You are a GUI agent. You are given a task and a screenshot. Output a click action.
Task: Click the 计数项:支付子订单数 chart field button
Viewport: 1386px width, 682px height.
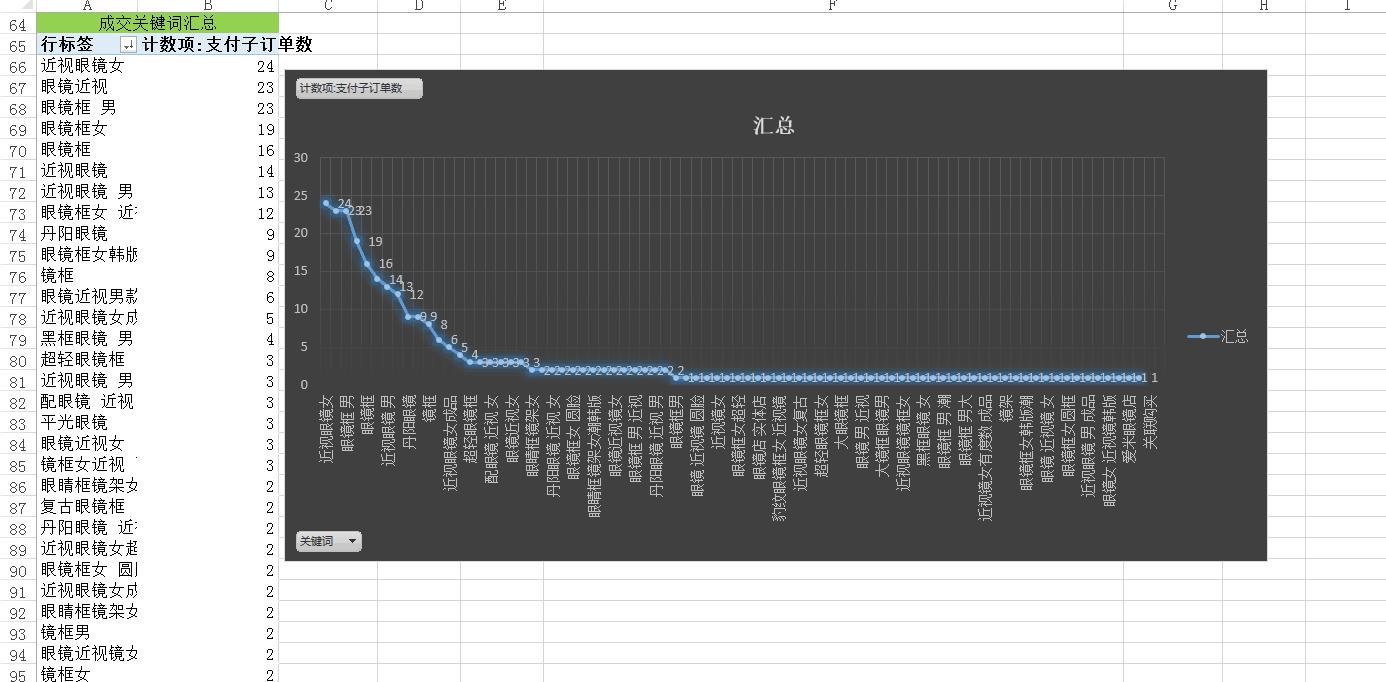[359, 89]
